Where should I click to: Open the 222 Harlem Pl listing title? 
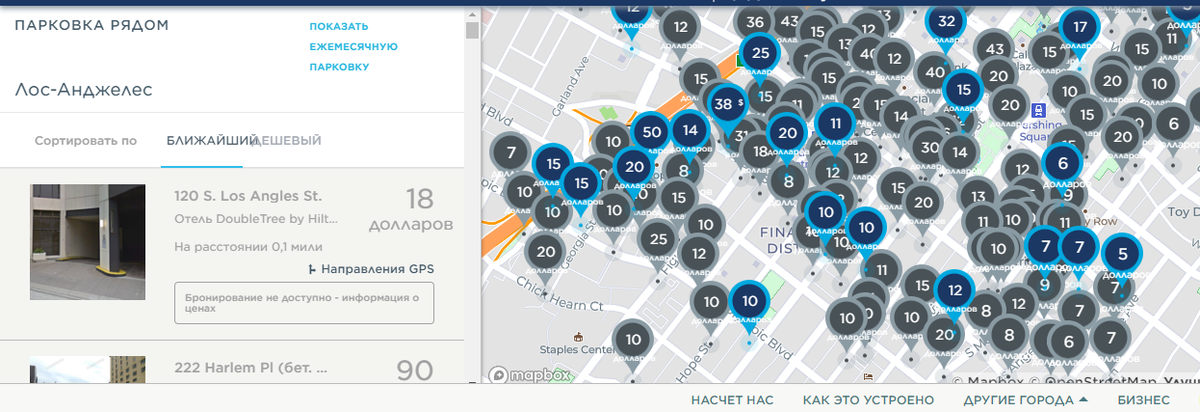click(x=250, y=369)
